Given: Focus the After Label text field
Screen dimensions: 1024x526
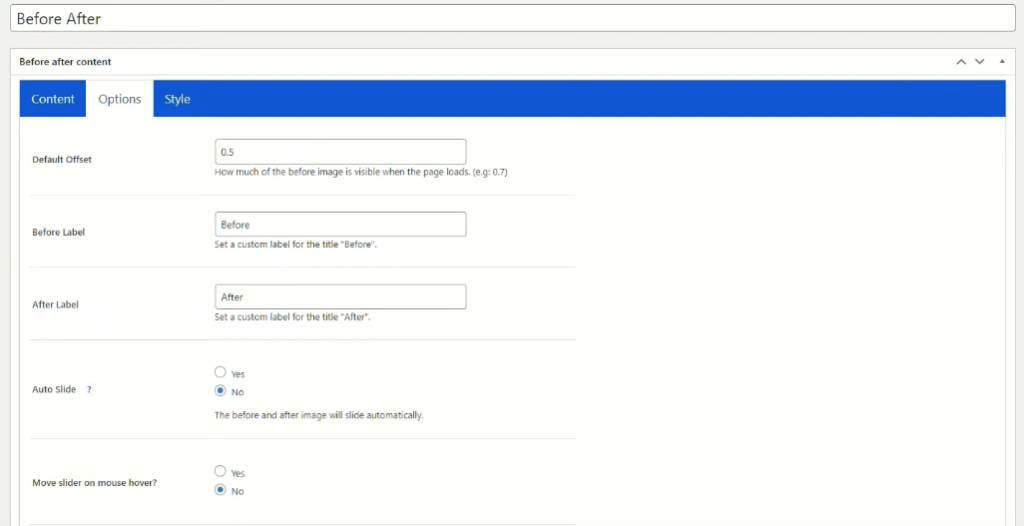Looking at the screenshot, I should 340,297.
